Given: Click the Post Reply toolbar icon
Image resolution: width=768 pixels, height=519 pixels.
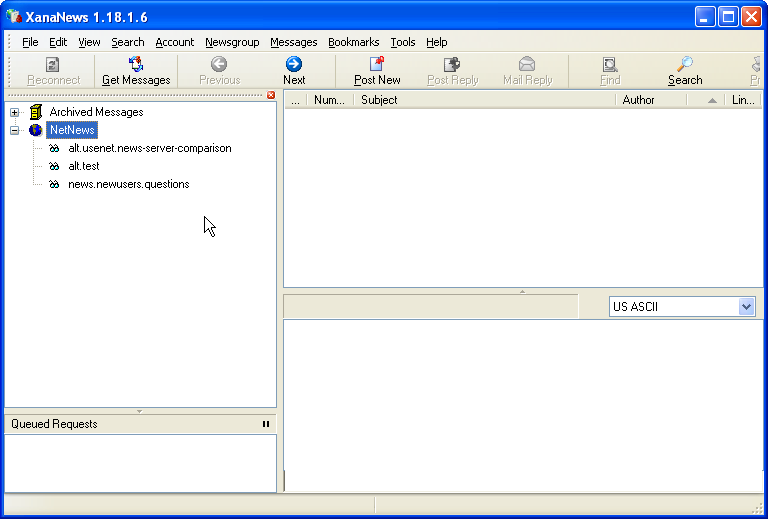Looking at the screenshot, I should pyautogui.click(x=452, y=64).
